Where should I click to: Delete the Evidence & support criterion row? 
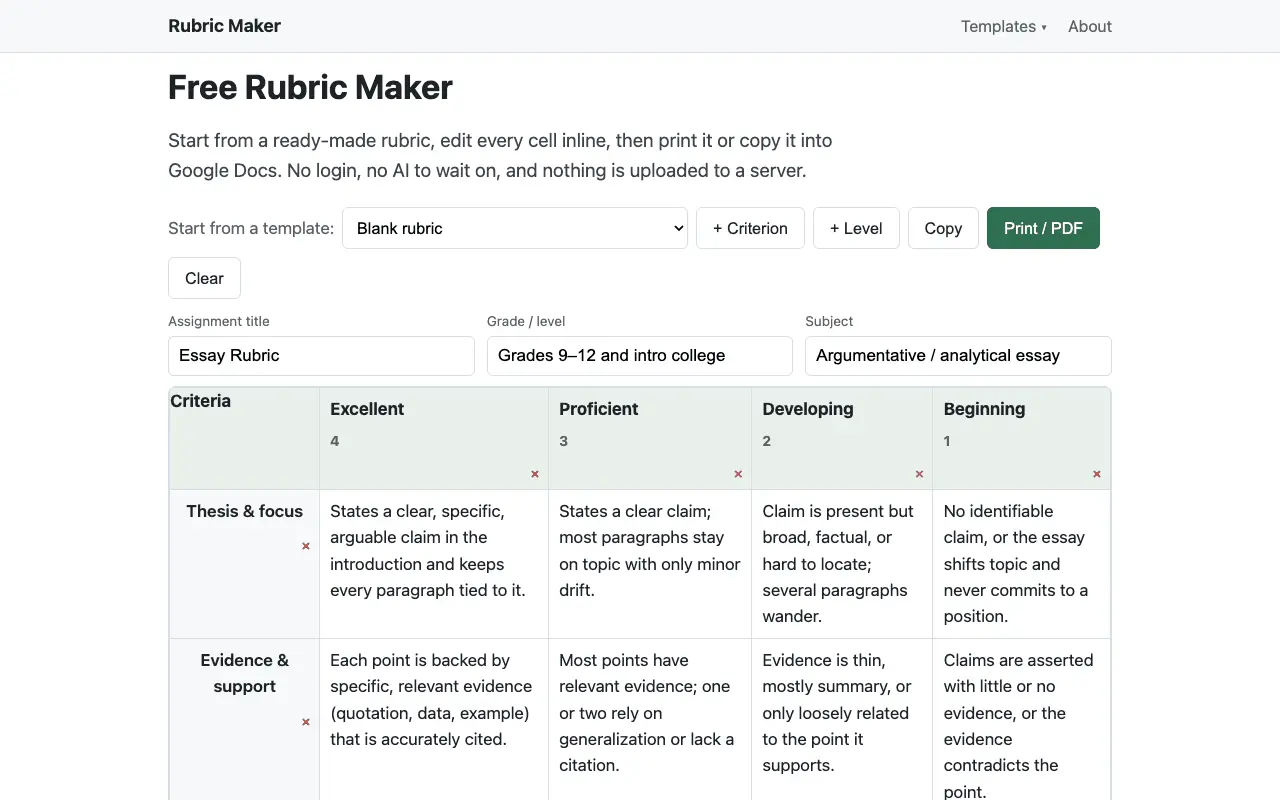coord(306,722)
